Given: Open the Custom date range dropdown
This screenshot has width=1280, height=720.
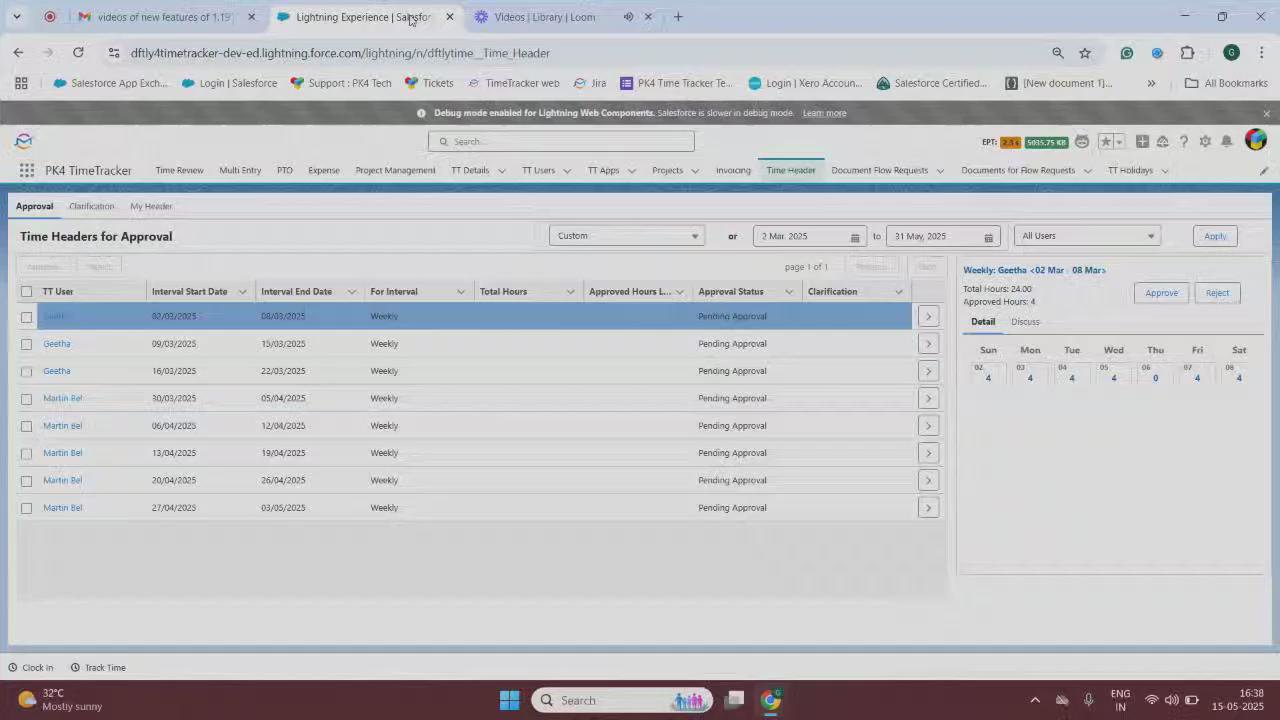Looking at the screenshot, I should coord(627,236).
